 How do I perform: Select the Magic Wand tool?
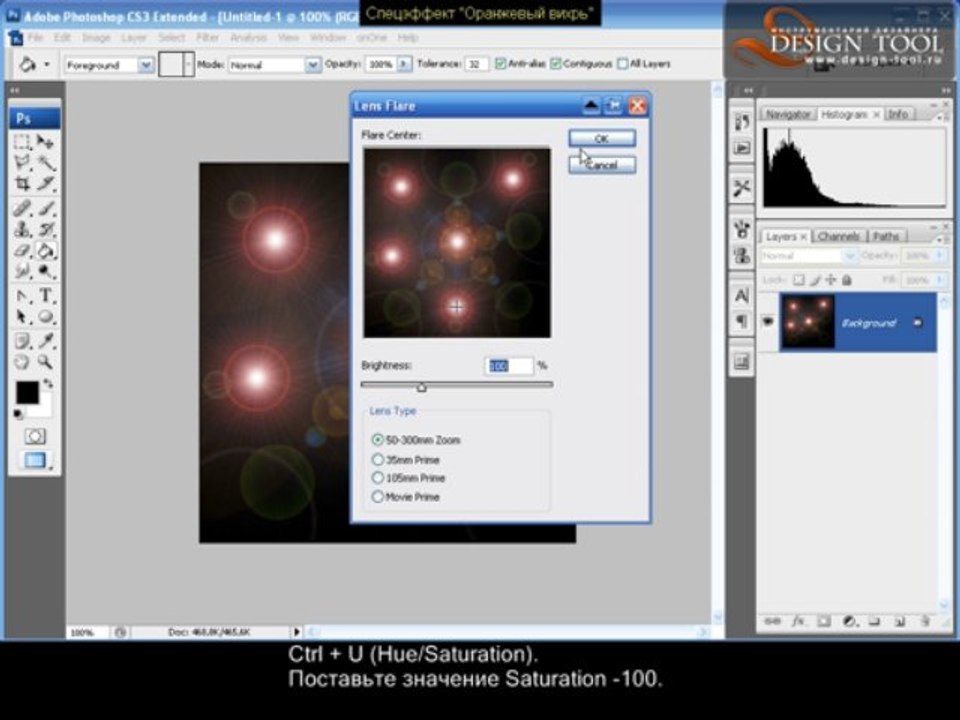45,163
